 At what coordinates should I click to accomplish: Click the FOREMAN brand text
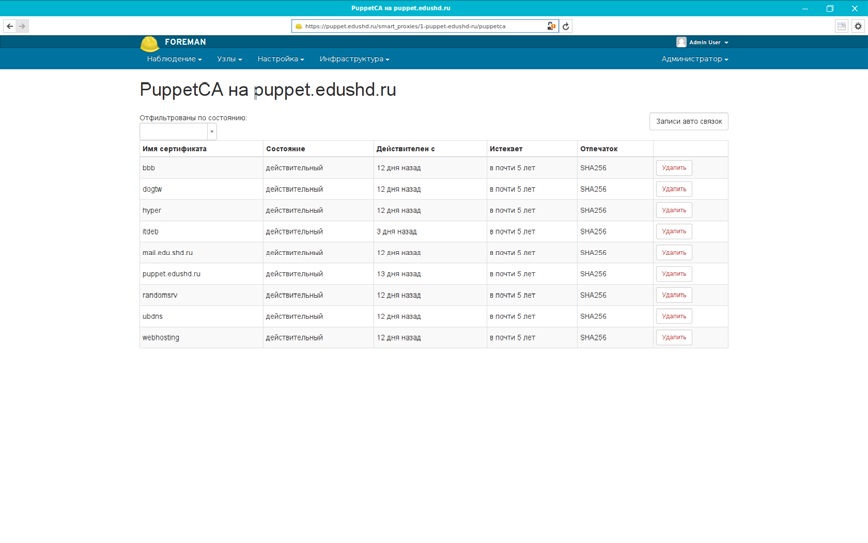tap(185, 42)
